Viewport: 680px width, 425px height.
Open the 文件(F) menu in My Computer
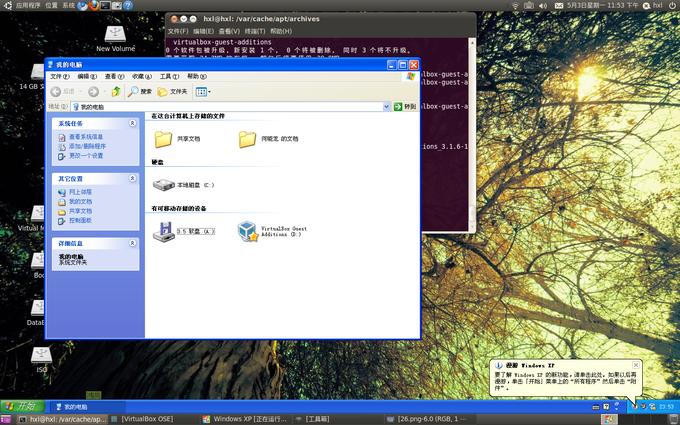click(59, 76)
